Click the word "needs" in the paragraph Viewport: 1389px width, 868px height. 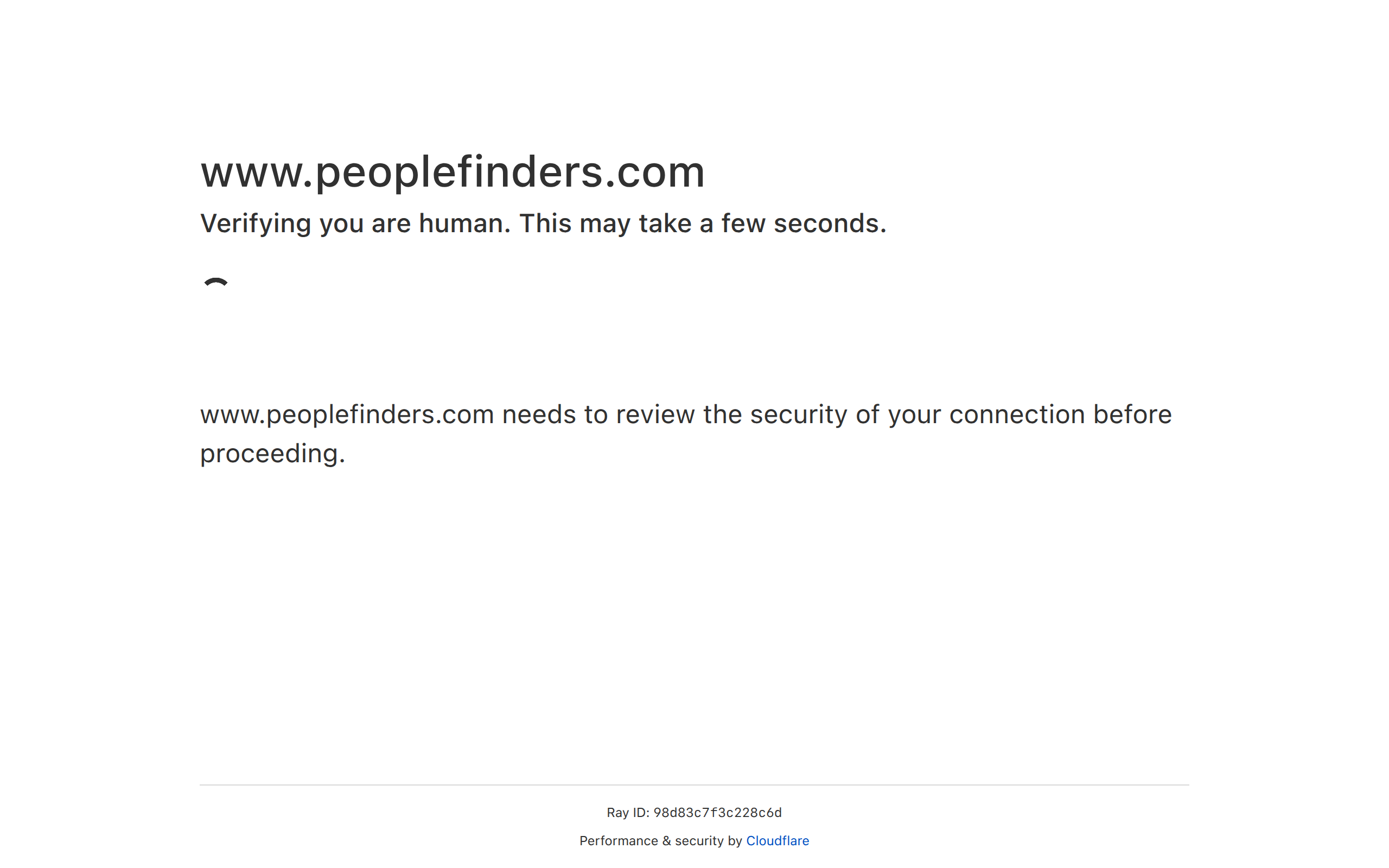[x=539, y=414]
